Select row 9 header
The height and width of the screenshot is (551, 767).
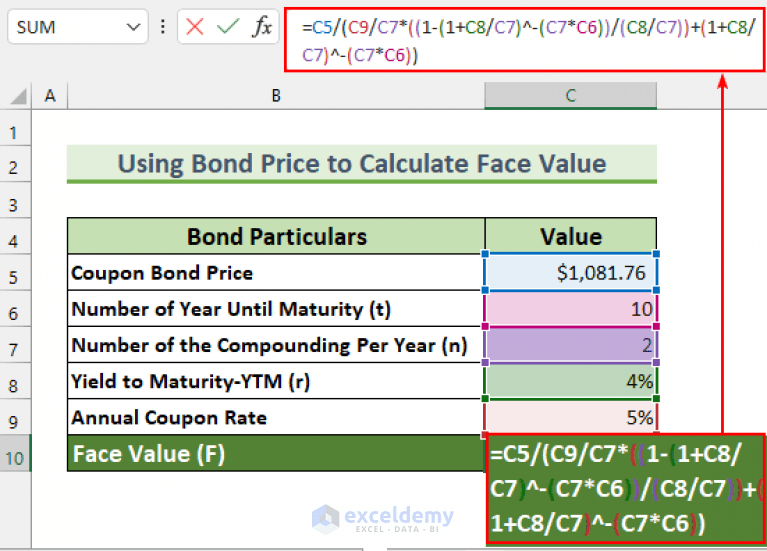point(15,418)
